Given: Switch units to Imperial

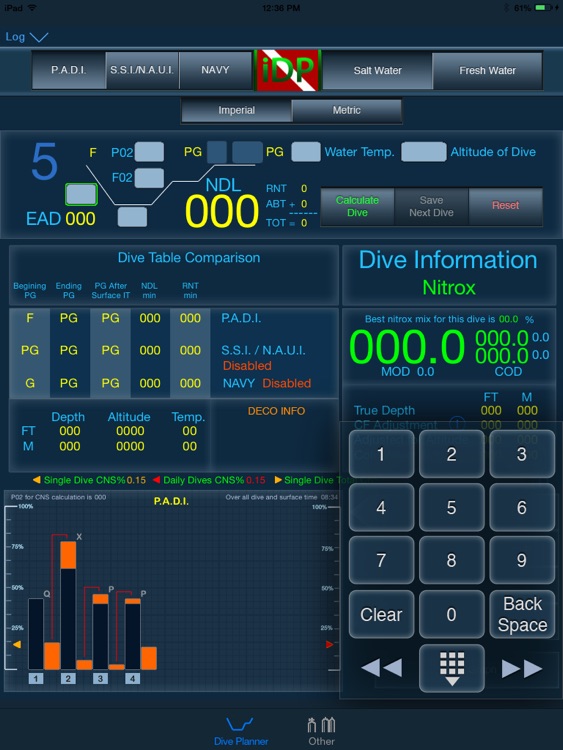Looking at the screenshot, I should (236, 110).
